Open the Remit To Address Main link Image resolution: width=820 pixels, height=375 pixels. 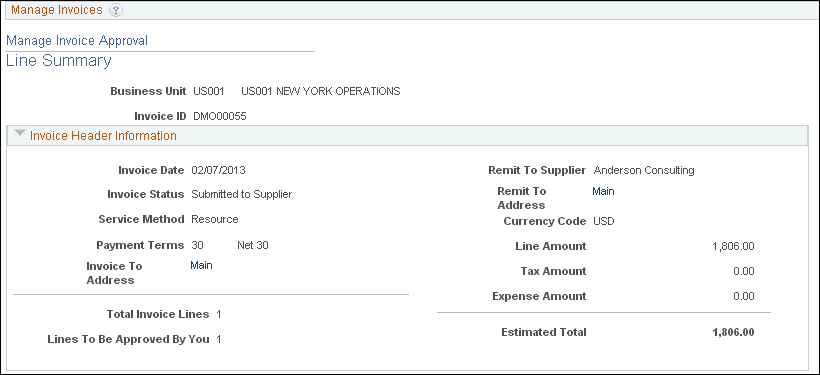(x=603, y=191)
